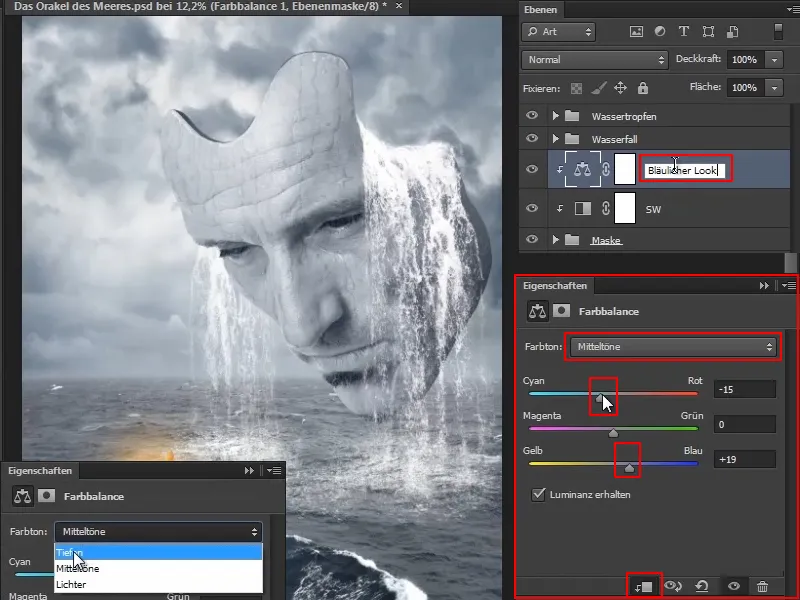This screenshot has height=600, width=800.
Task: Delete adjustment layer trash icon
Action: 762,587
